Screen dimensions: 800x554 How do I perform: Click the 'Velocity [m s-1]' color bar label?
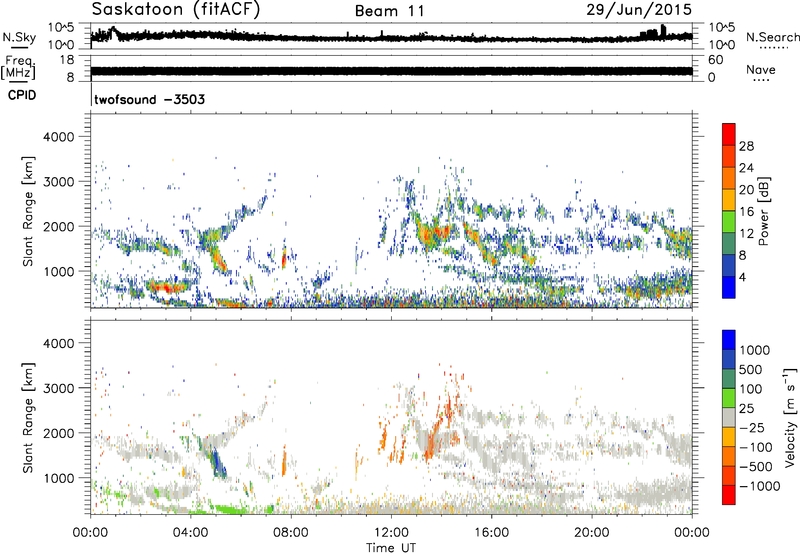coord(790,417)
